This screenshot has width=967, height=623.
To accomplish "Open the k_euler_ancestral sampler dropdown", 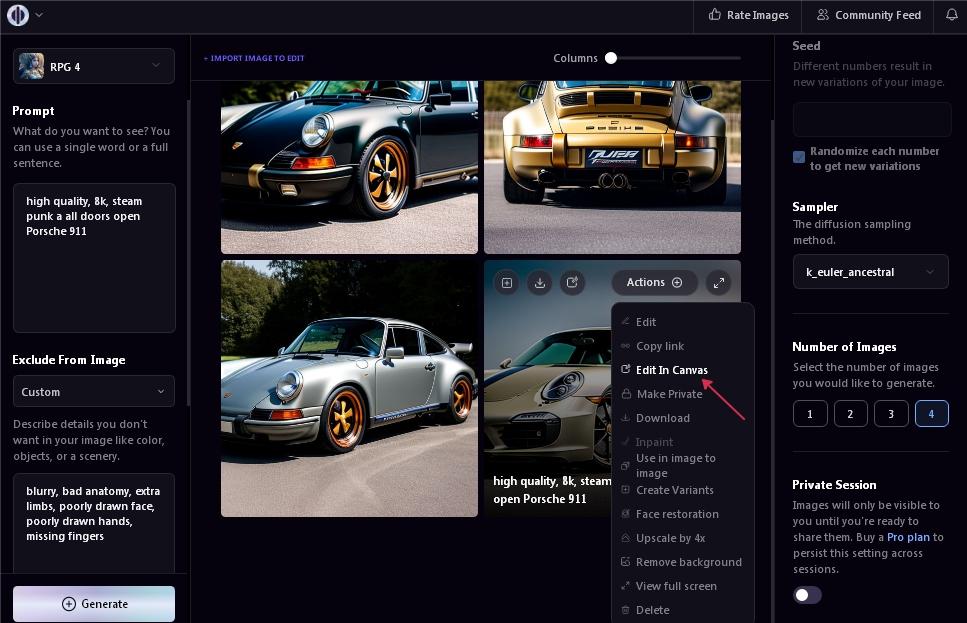I will [870, 272].
